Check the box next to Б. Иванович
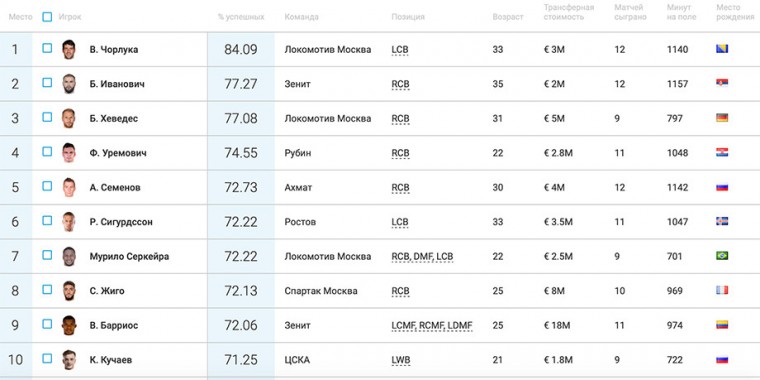 click(x=47, y=83)
